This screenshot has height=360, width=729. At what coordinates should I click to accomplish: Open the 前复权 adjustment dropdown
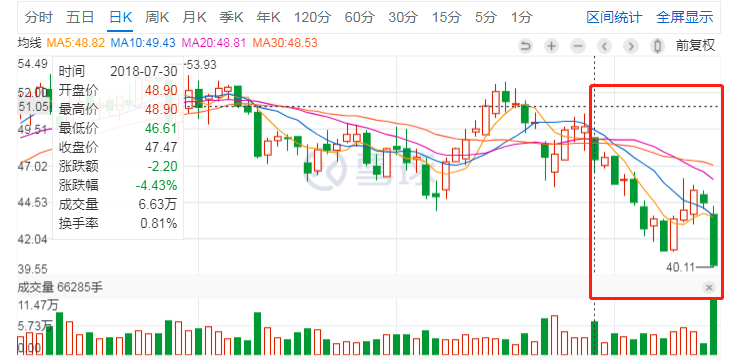tap(695, 46)
